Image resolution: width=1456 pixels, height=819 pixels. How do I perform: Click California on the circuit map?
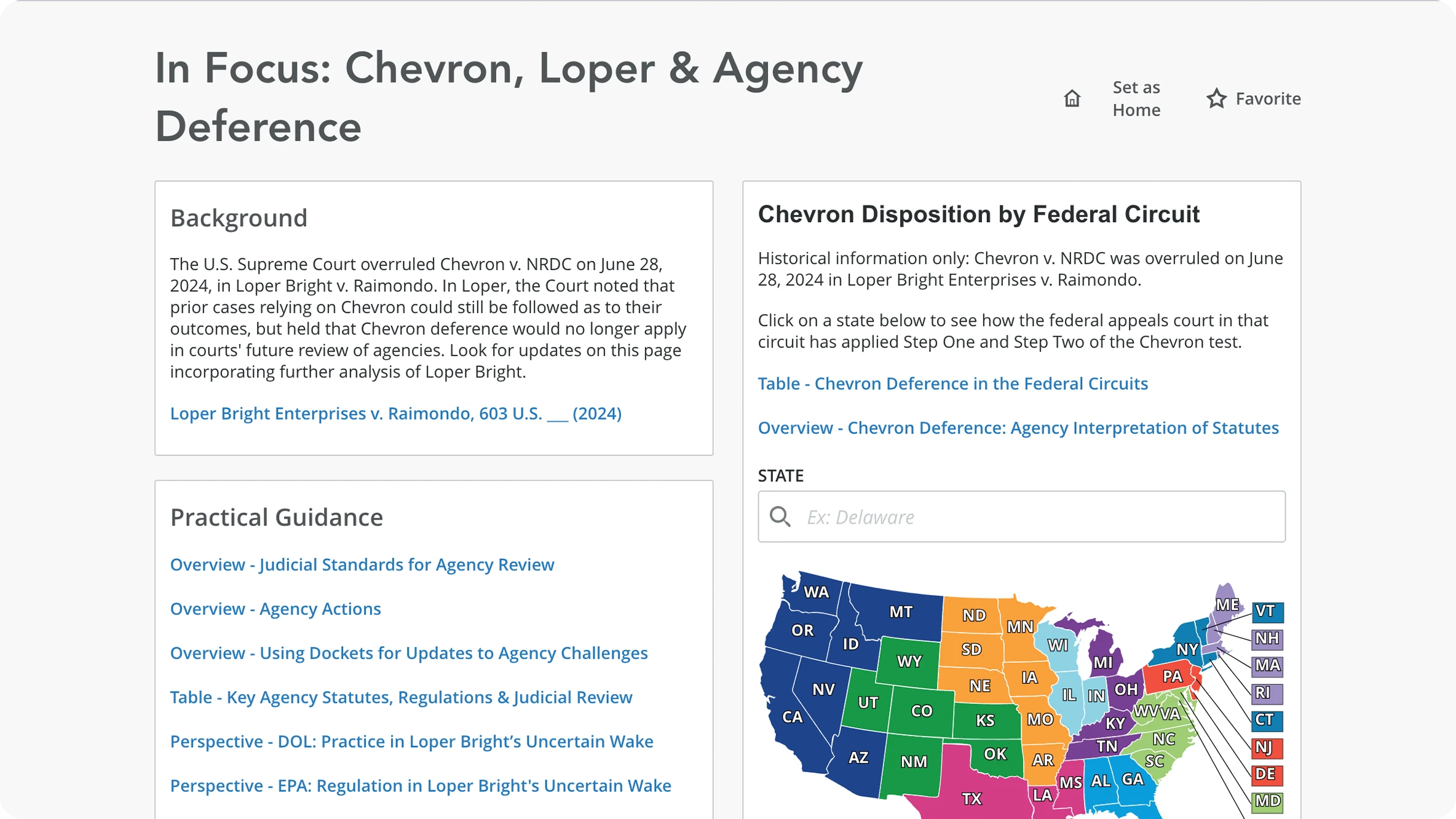point(791,717)
